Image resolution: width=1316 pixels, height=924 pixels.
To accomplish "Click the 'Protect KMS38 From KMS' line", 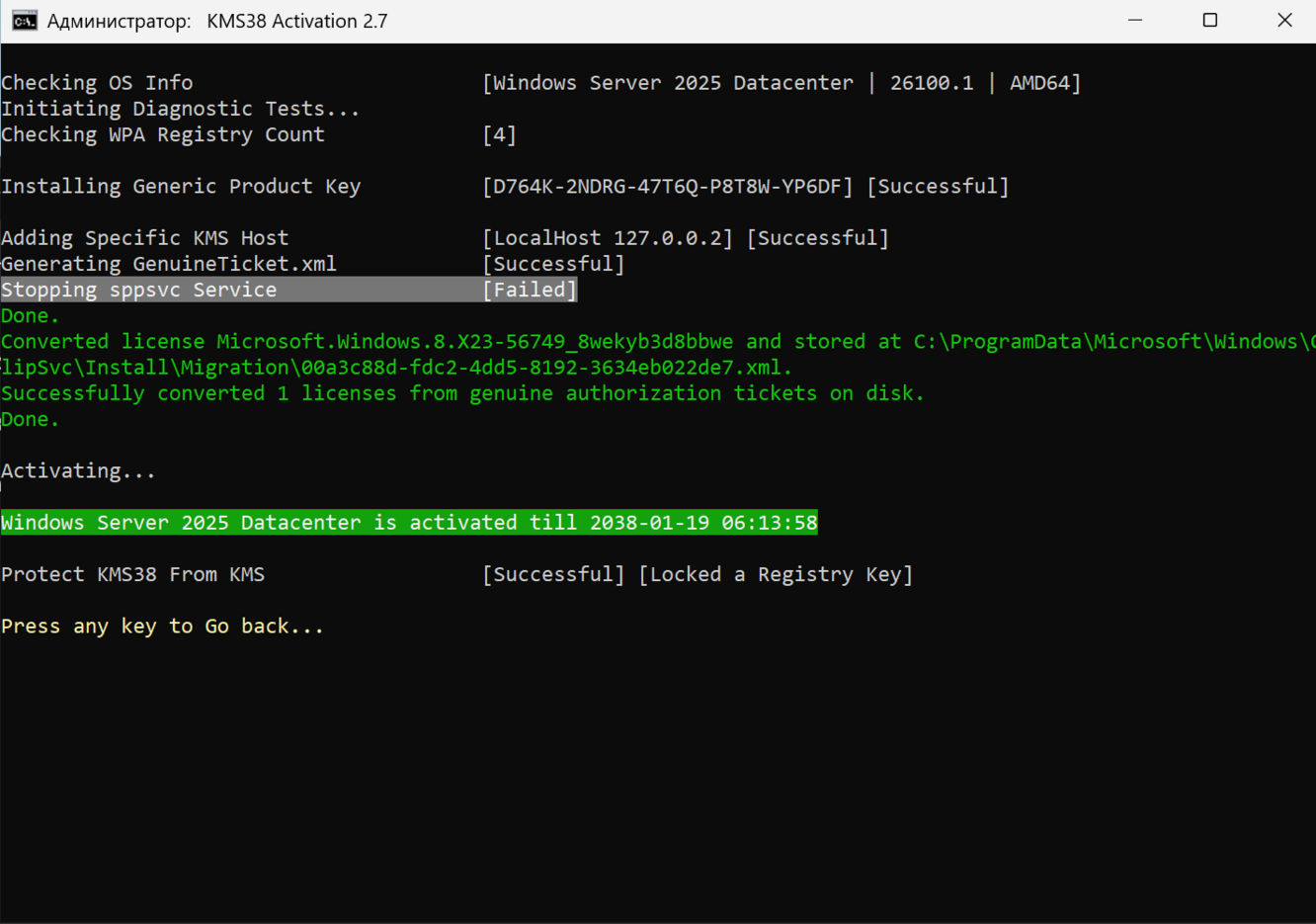I will click(133, 575).
